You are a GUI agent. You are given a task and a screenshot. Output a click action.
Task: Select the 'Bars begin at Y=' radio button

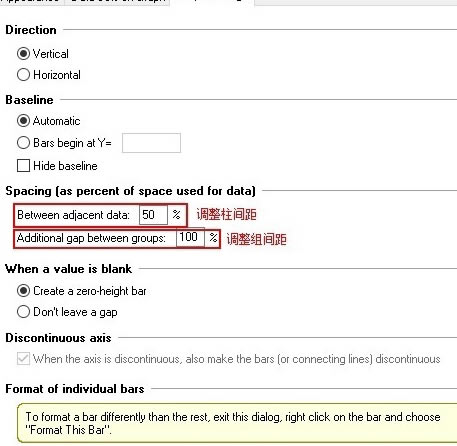pyautogui.click(x=23, y=143)
